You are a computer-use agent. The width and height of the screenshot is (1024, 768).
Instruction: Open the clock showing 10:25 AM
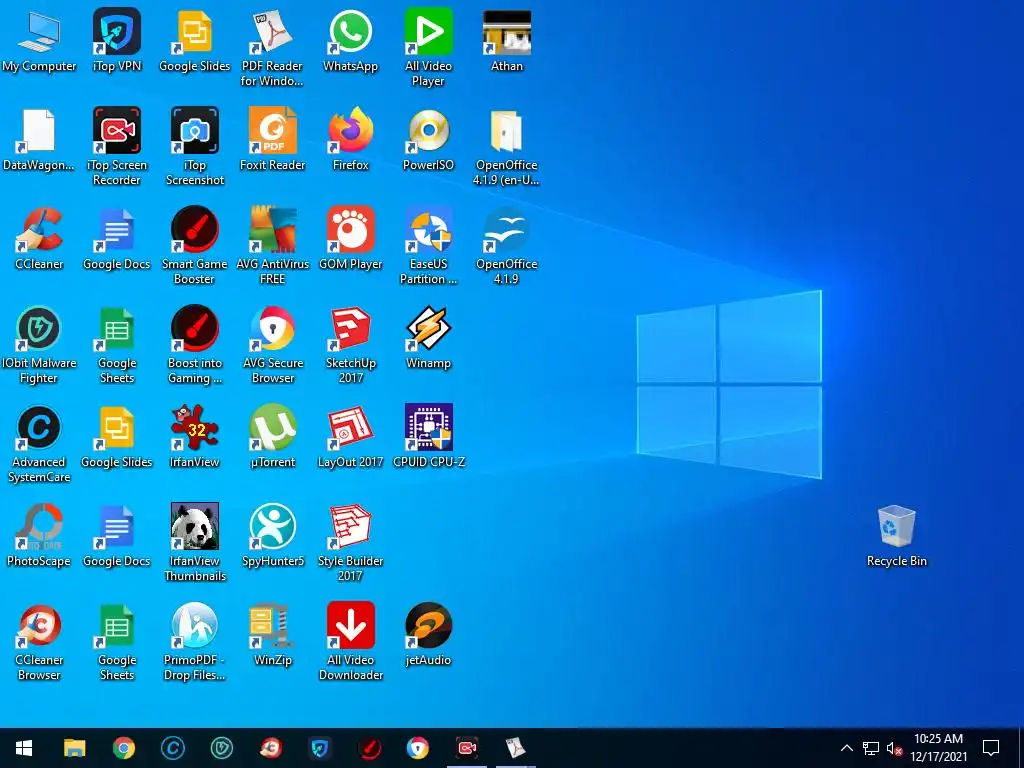tap(938, 748)
